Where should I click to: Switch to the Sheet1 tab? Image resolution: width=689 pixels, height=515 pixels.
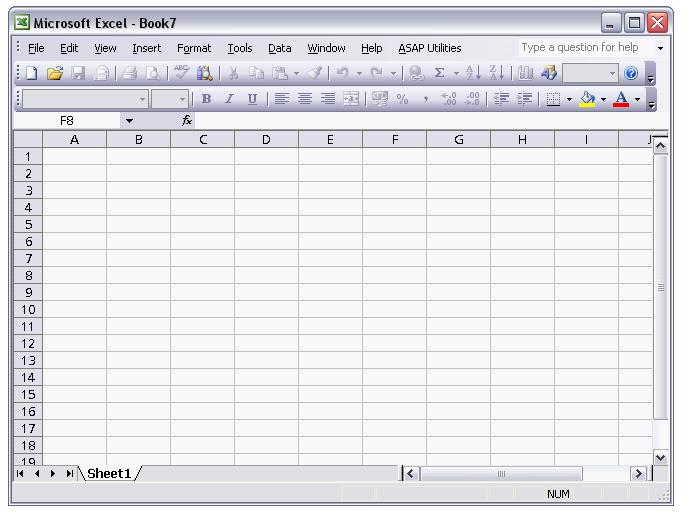(x=109, y=473)
